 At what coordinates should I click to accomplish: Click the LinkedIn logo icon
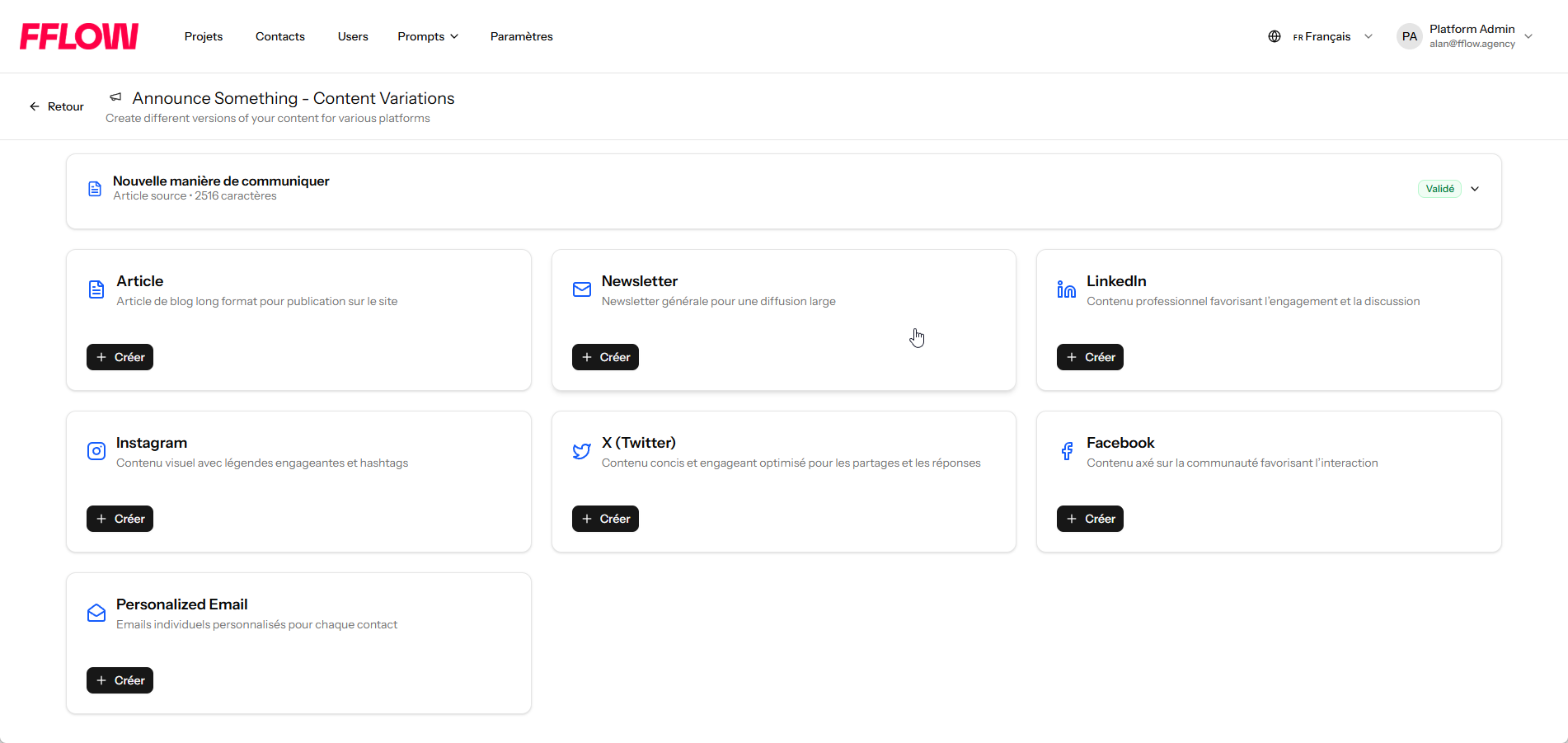tap(1067, 289)
